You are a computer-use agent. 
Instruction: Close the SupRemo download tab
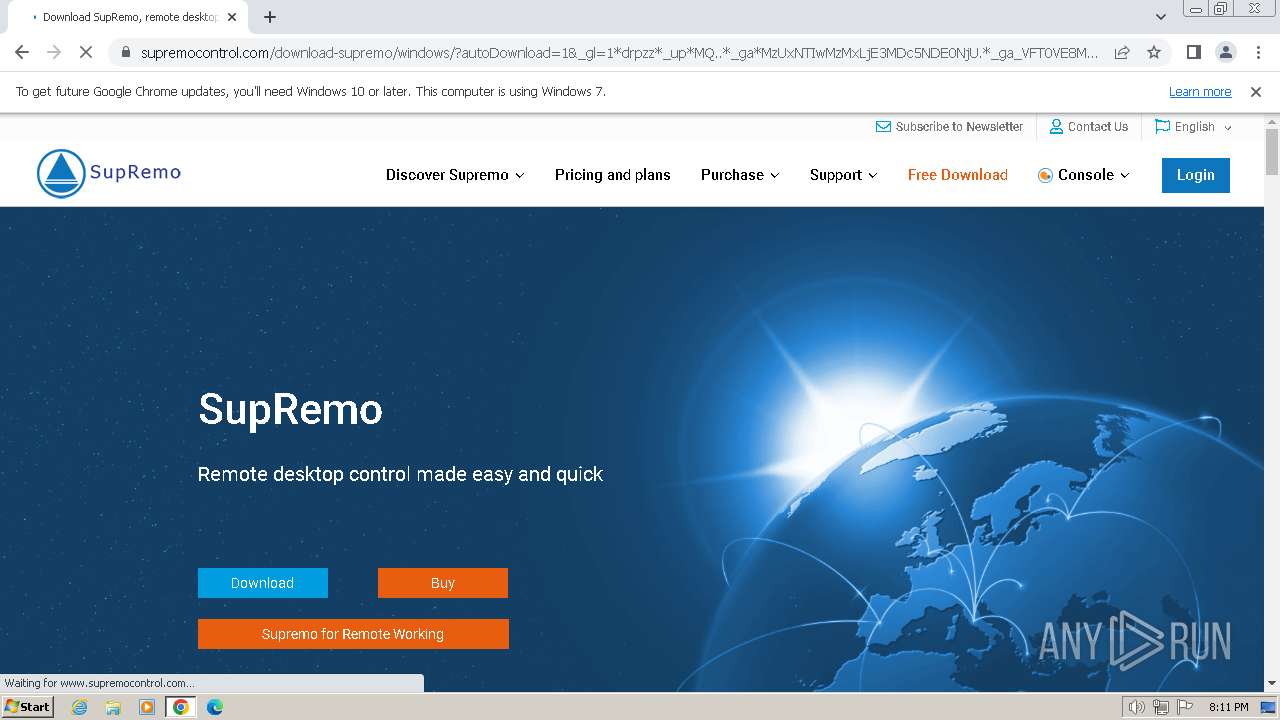click(231, 17)
